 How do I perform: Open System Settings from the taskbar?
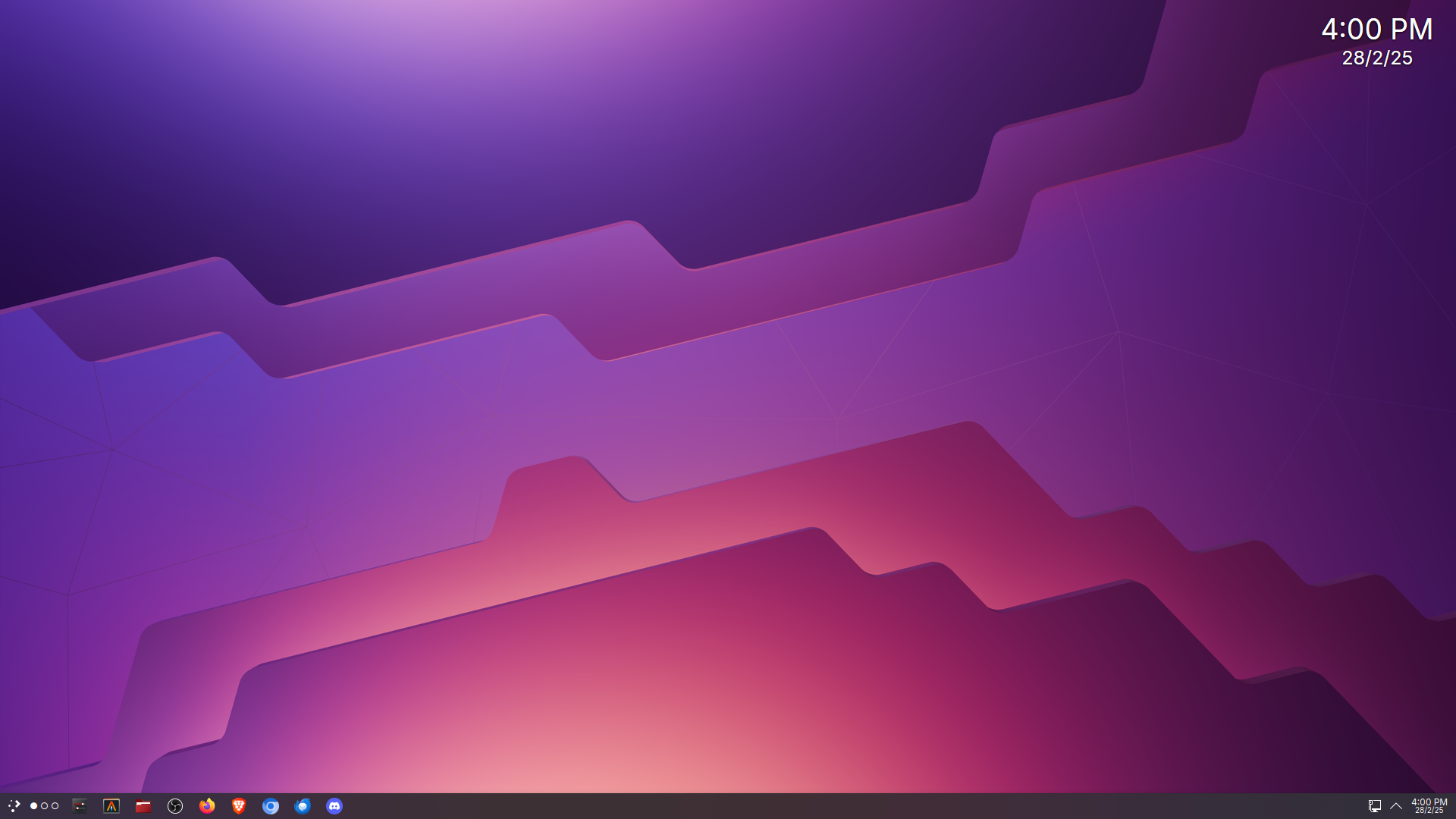click(x=80, y=806)
